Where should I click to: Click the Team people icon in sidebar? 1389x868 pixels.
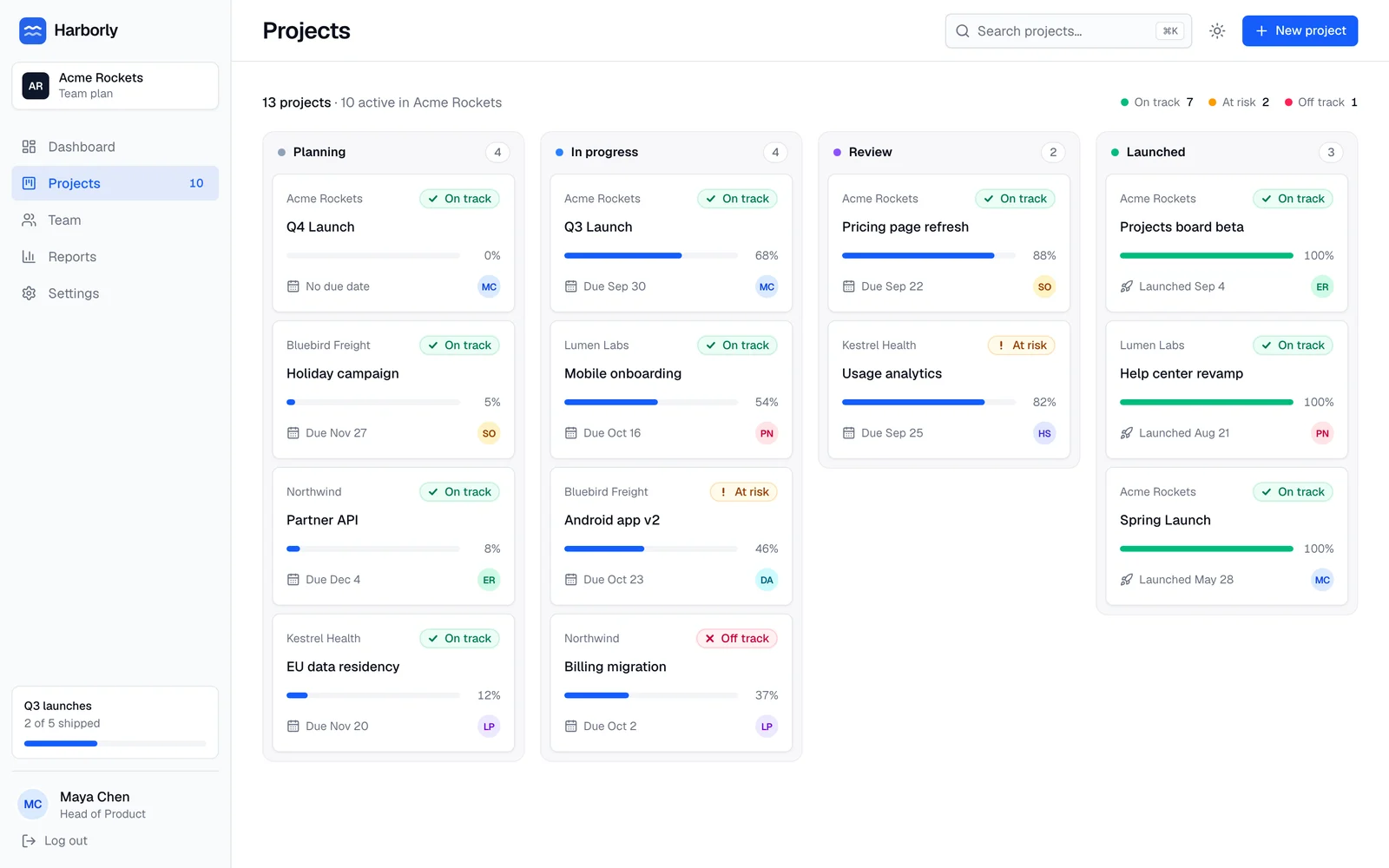[29, 220]
